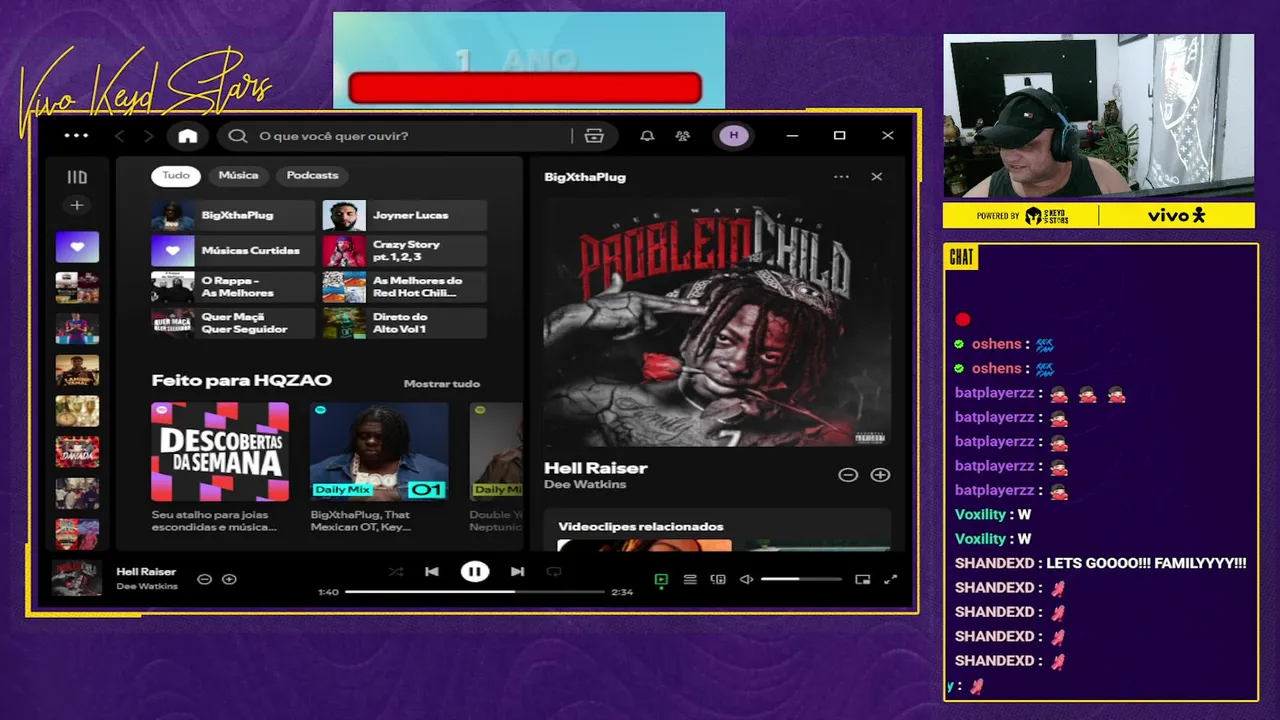Screen dimensions: 1280x720
Task: Open the H profile avatar menu
Action: [x=734, y=136]
